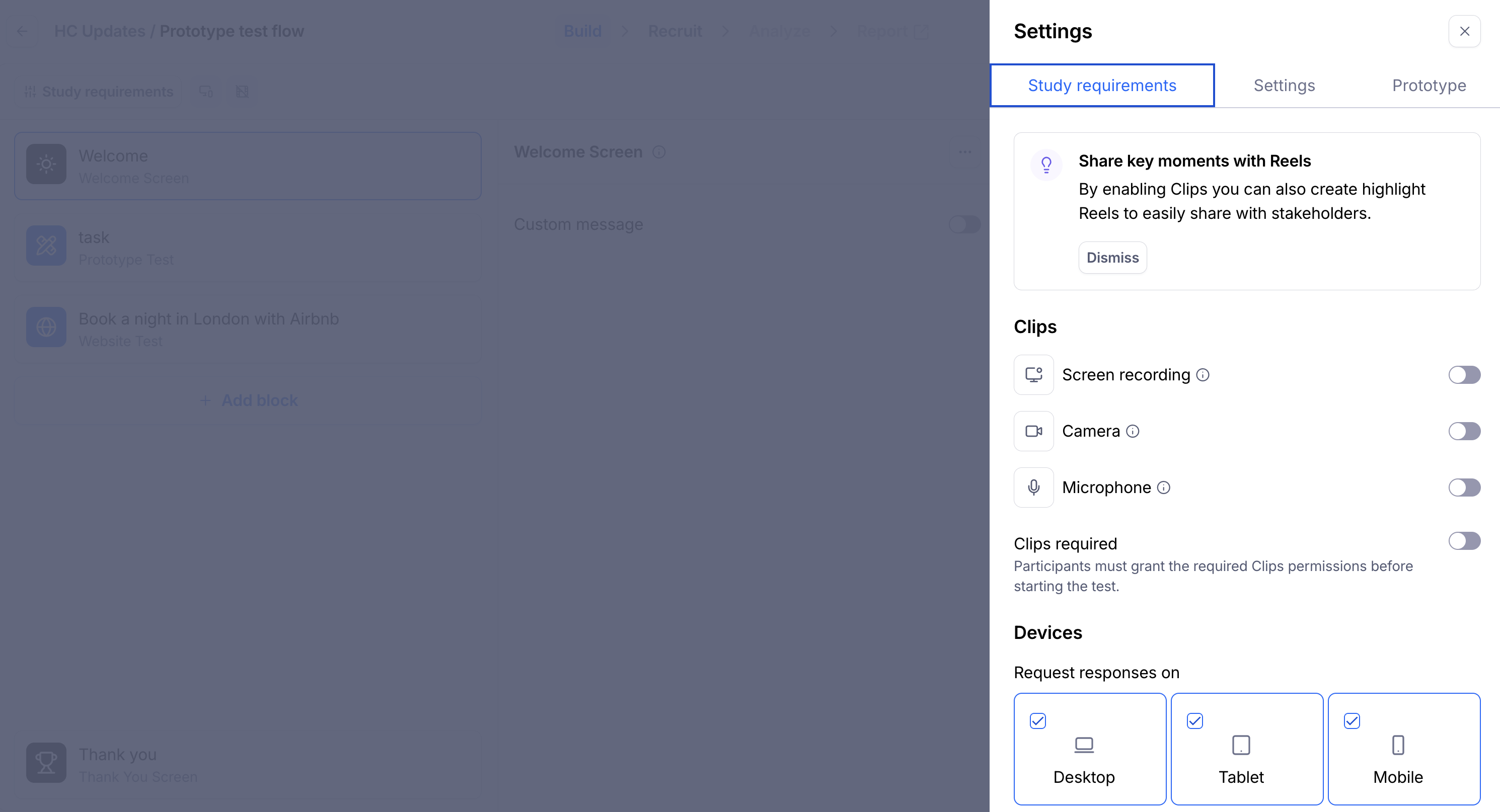Click the external link icon beside Report

pos(921,32)
